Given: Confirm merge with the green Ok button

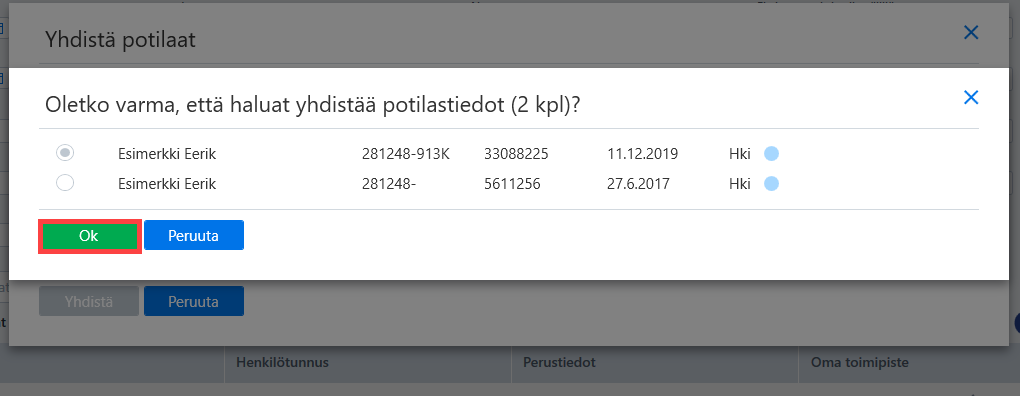Looking at the screenshot, I should pyautogui.click(x=89, y=236).
